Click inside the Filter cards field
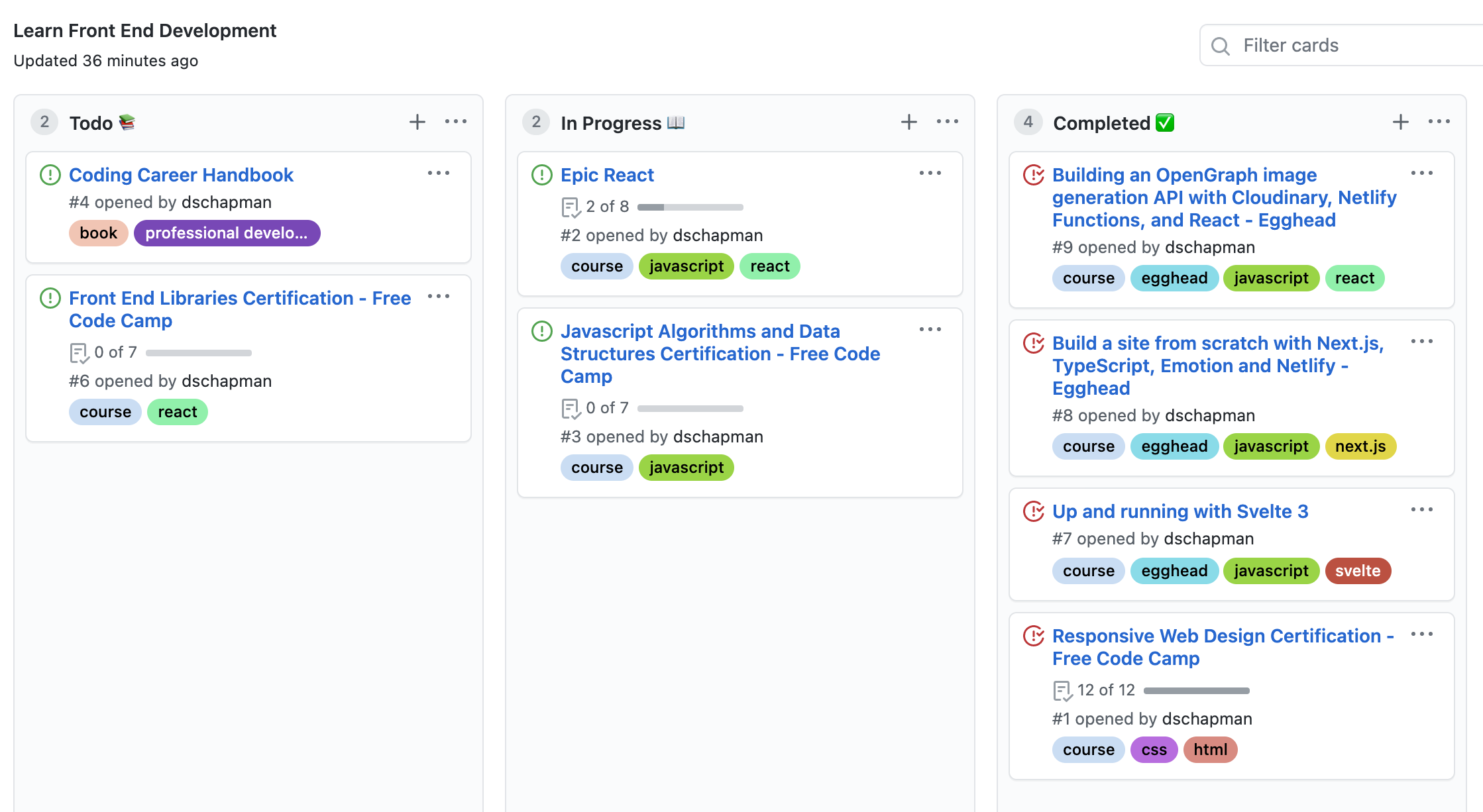This screenshot has width=1483, height=812. tap(1325, 45)
